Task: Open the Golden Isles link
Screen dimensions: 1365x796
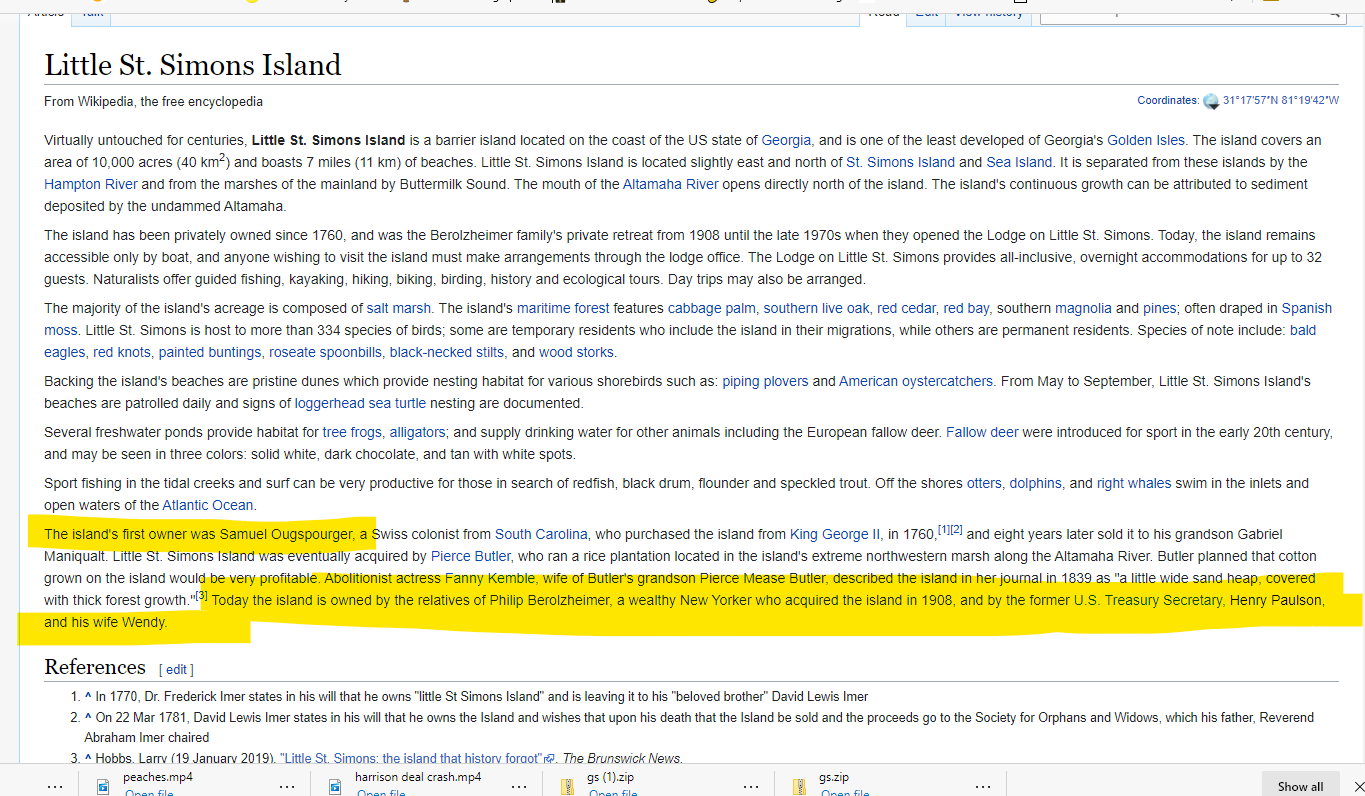Action: [1145, 140]
